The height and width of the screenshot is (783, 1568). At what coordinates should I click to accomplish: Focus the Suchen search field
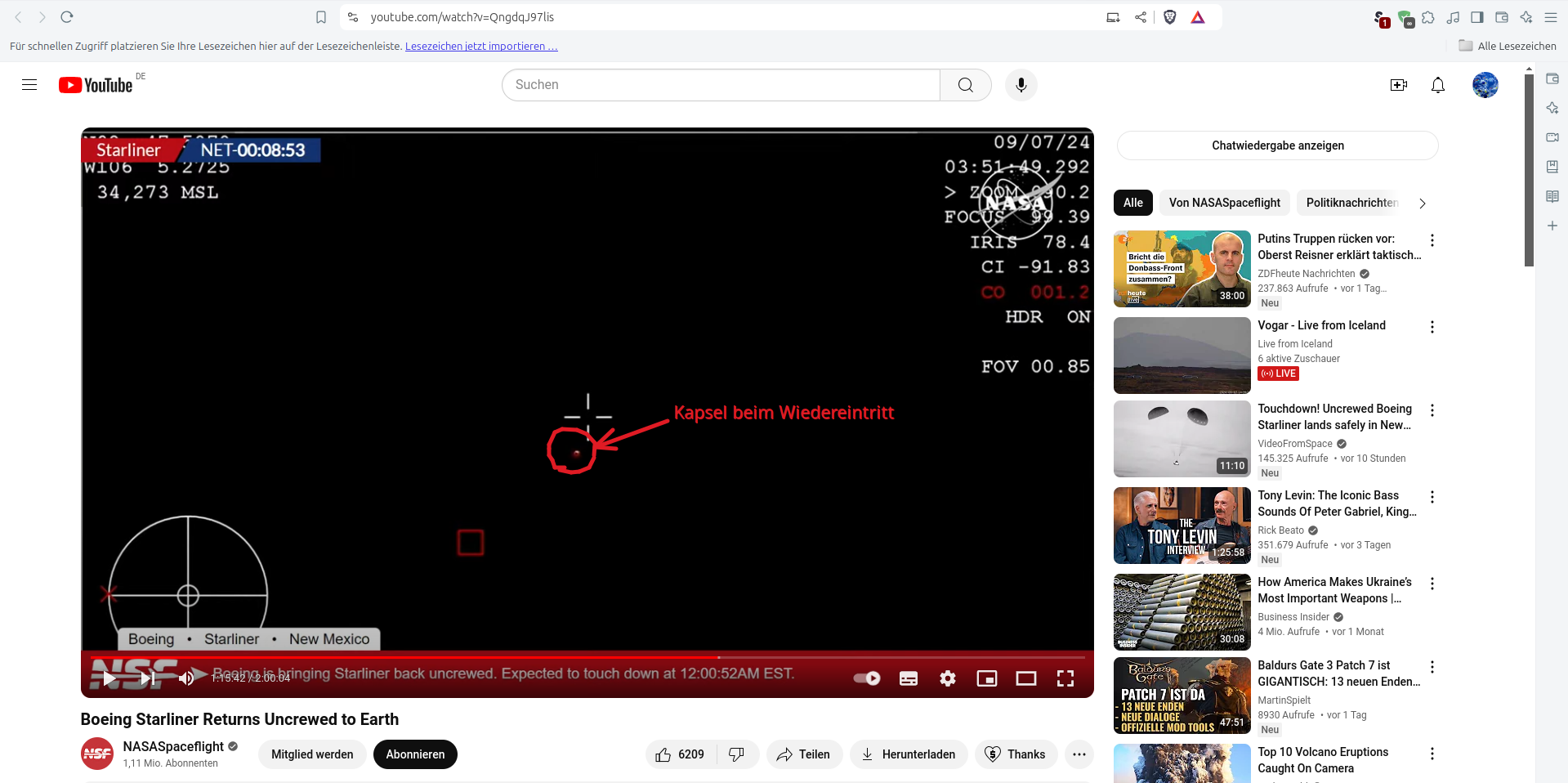click(721, 85)
